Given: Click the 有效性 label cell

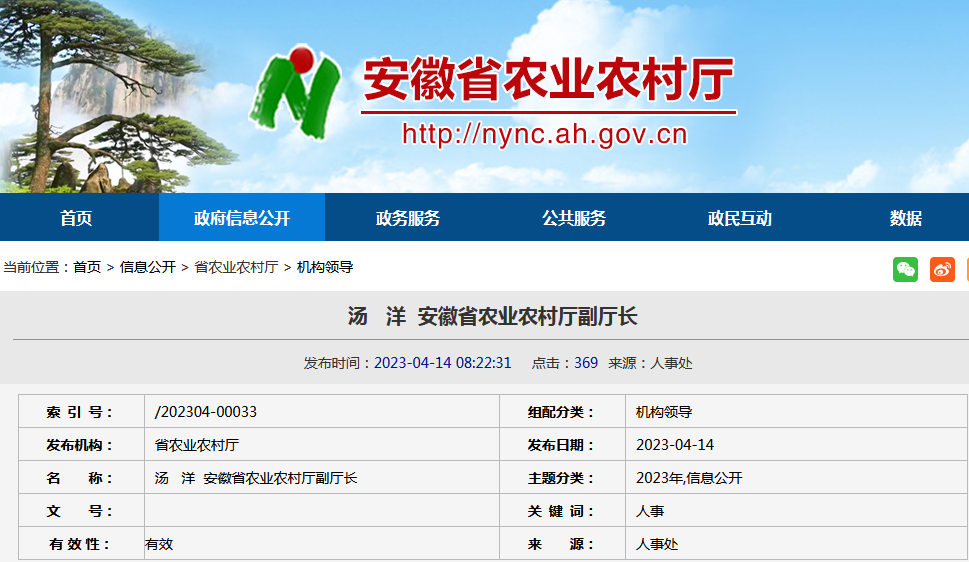Looking at the screenshot, I should 82,544.
